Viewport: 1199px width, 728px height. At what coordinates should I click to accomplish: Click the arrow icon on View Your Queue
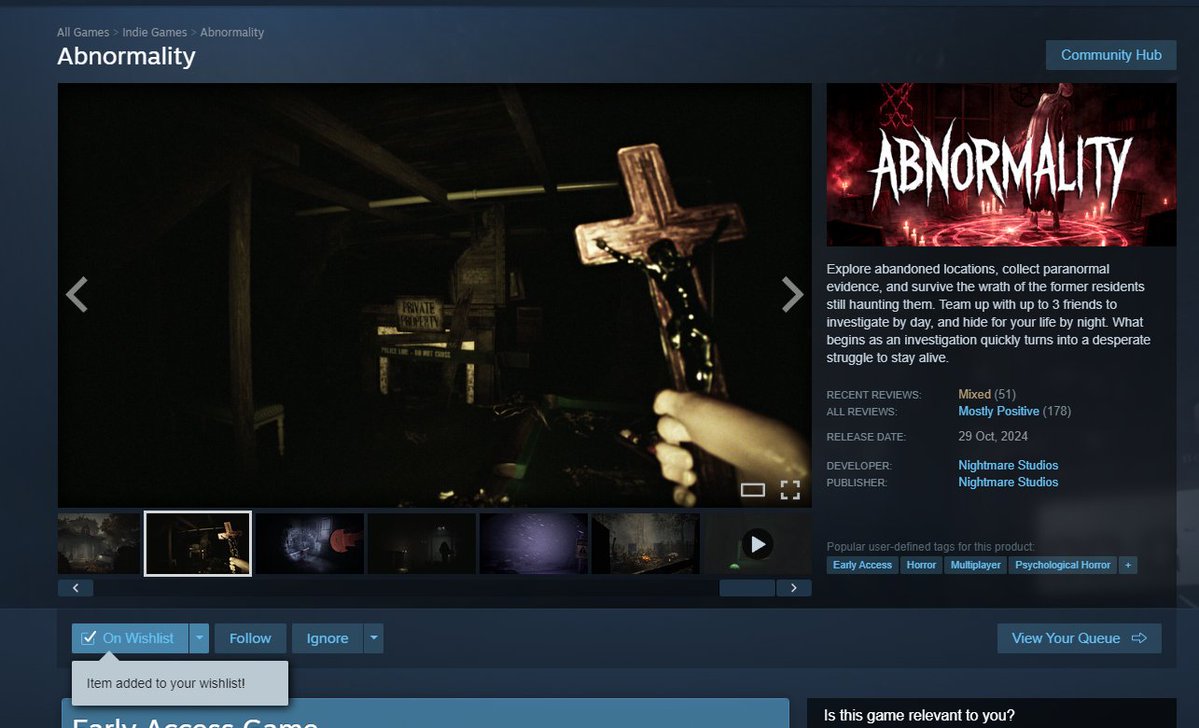click(x=1139, y=638)
